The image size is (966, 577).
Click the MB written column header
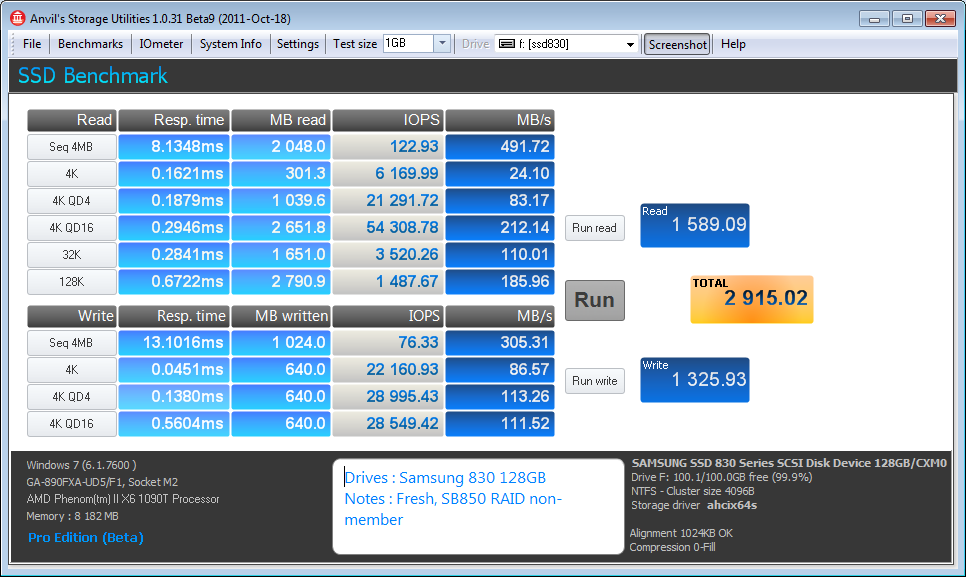coord(281,317)
